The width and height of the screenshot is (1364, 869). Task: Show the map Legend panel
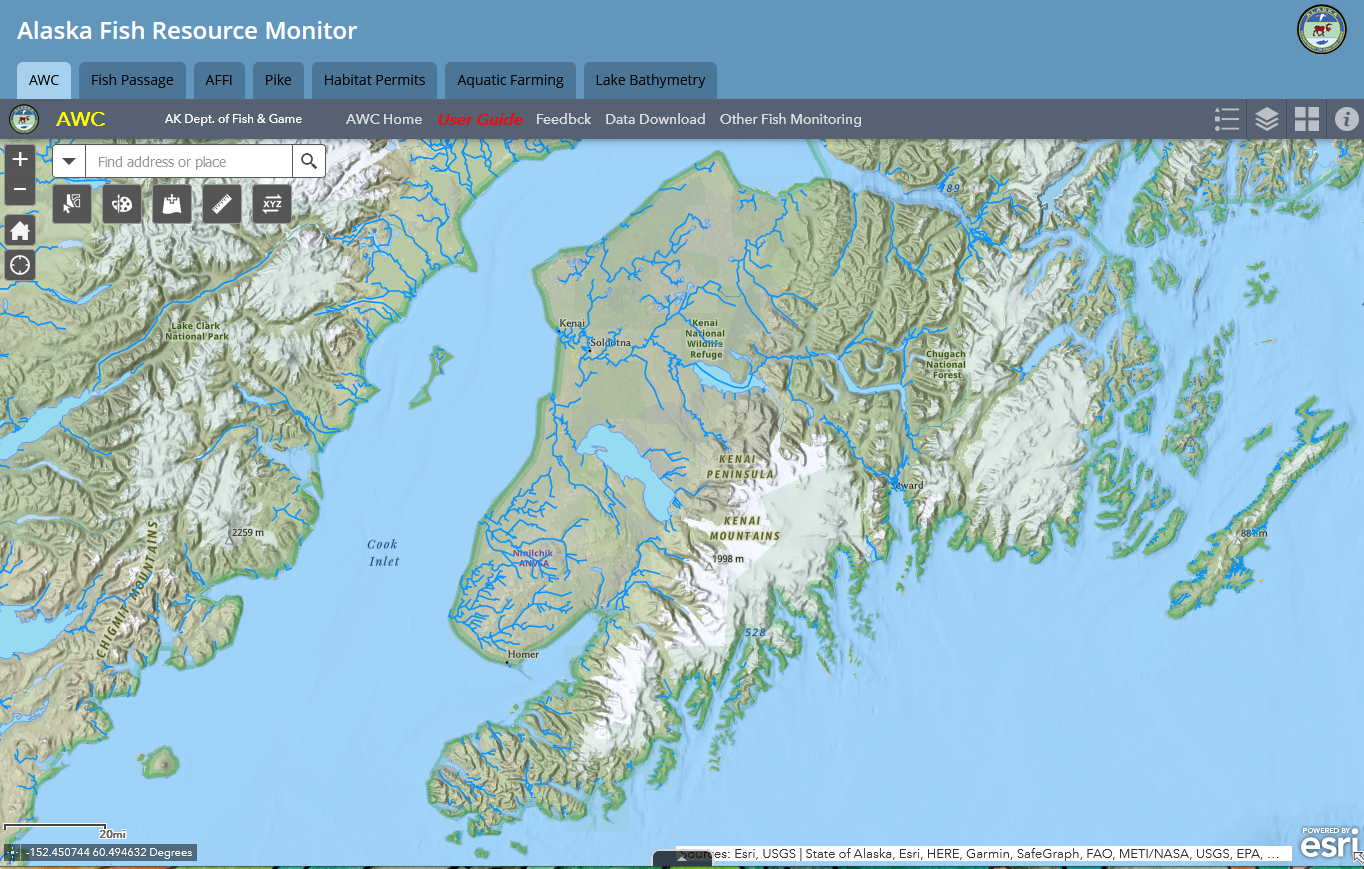click(1227, 119)
